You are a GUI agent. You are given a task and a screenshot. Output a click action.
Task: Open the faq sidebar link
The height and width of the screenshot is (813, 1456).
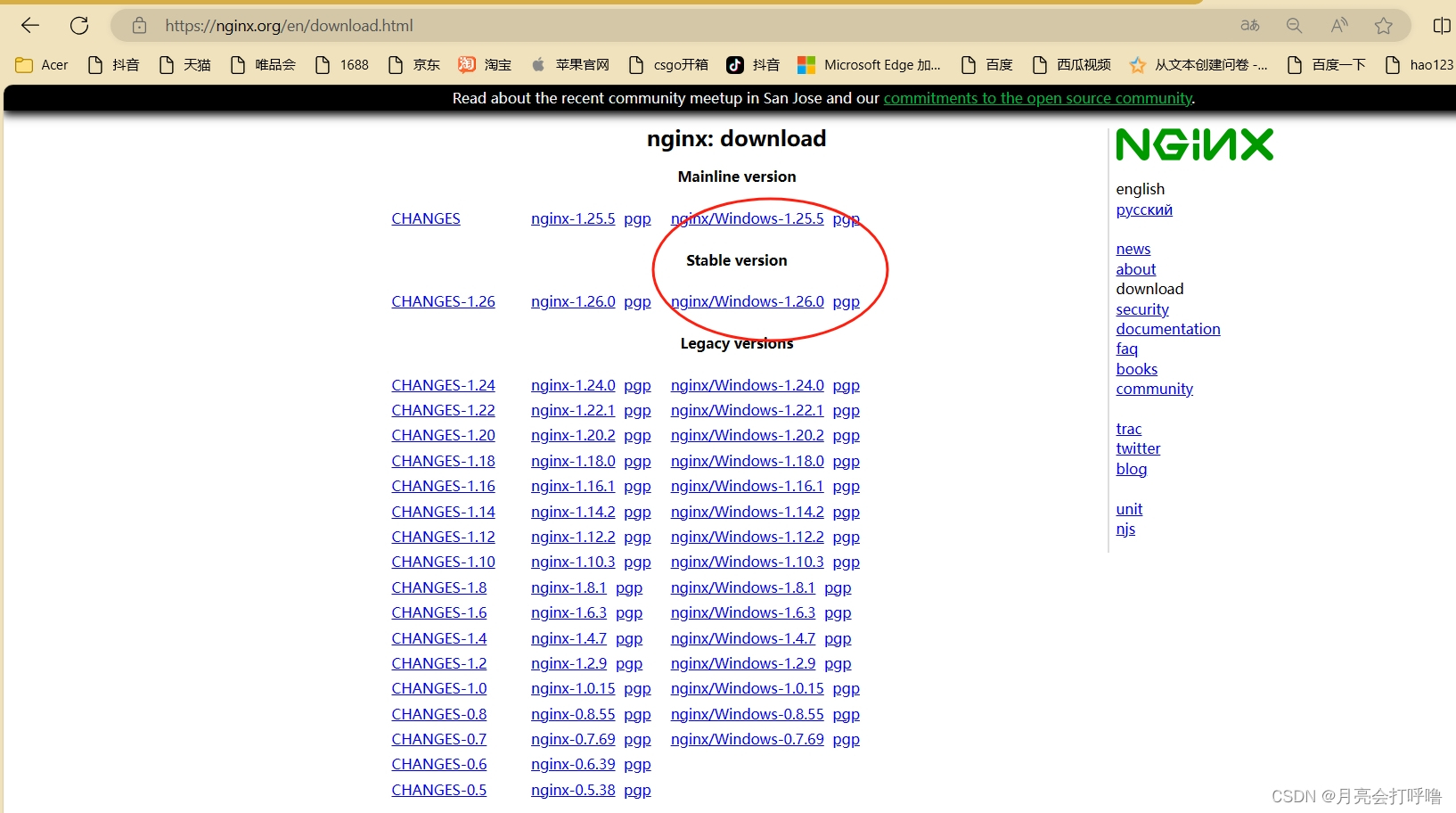coord(1126,349)
